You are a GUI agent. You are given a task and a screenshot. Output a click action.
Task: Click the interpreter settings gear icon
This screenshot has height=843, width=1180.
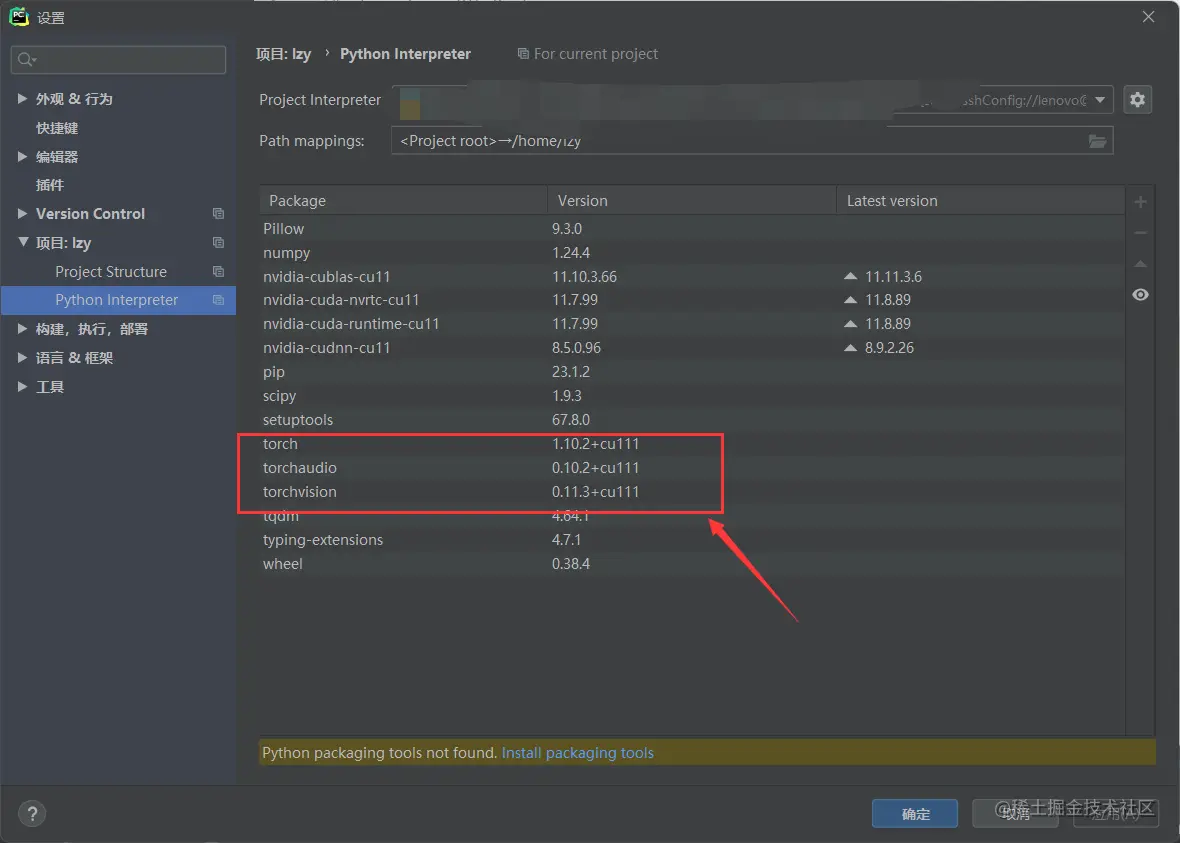[1137, 99]
